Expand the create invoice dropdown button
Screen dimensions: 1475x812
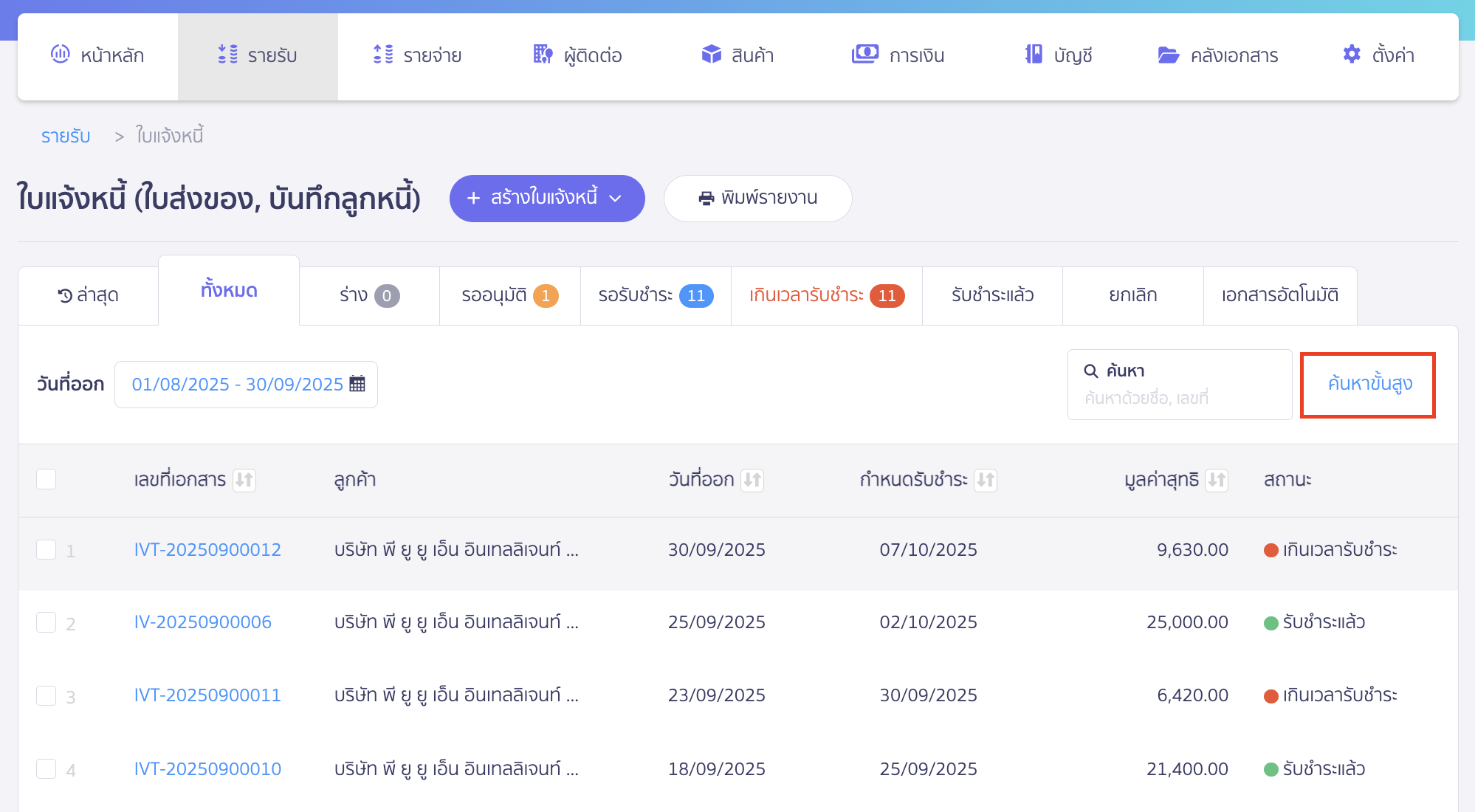pyautogui.click(x=615, y=198)
